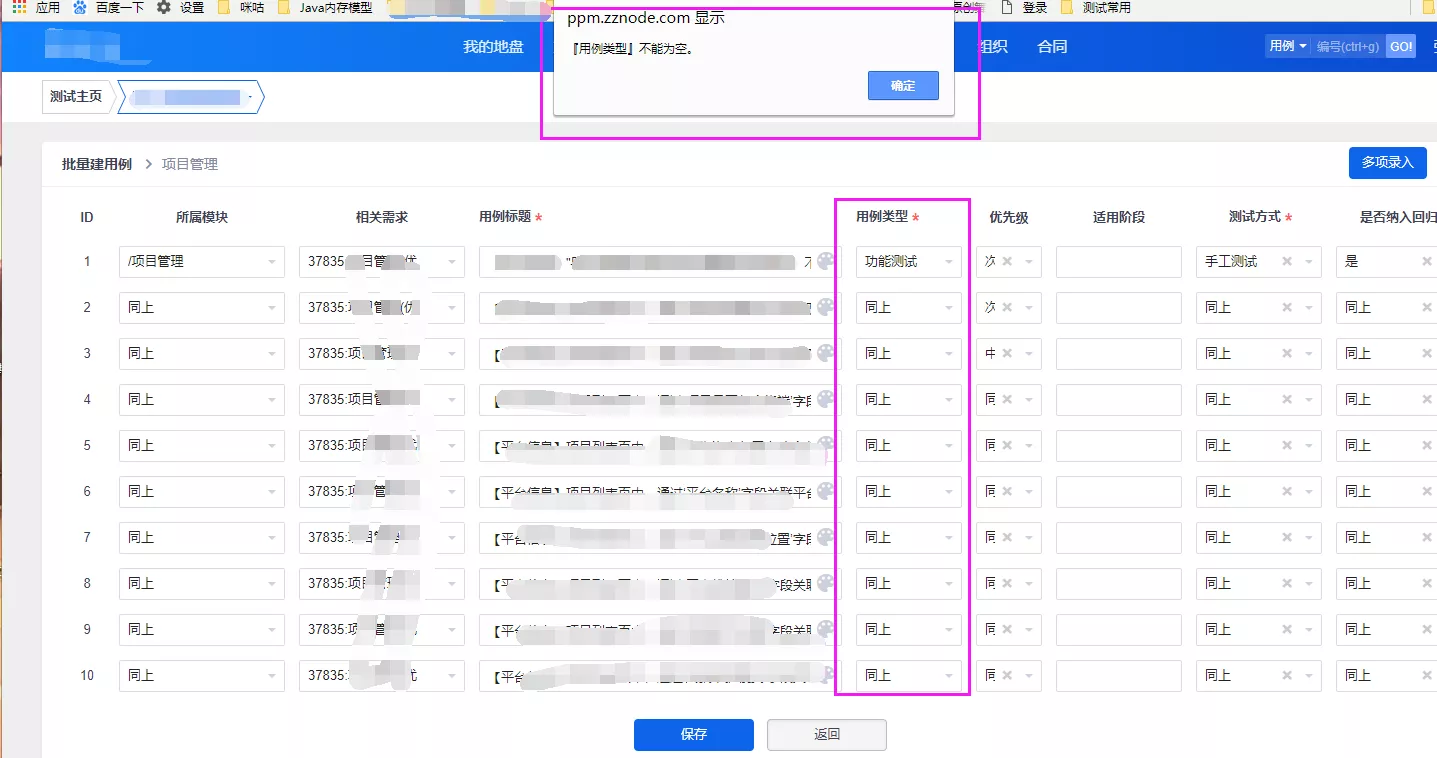Viewport: 1437px width, 758px height.
Task: Clear the priority value in row 1
Action: [1008, 261]
